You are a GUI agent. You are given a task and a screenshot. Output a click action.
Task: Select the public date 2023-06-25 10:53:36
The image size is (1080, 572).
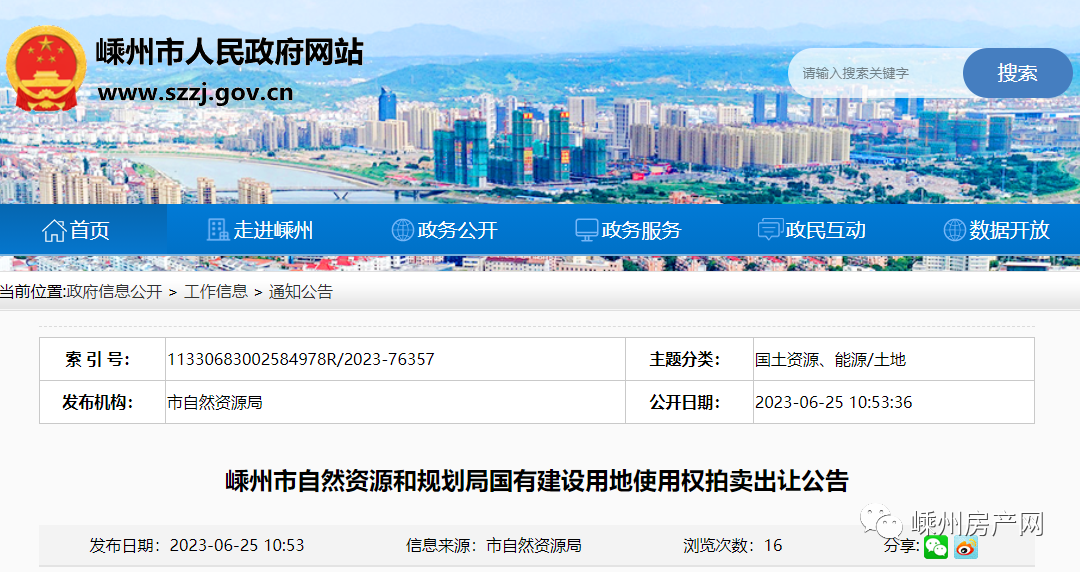[833, 402]
